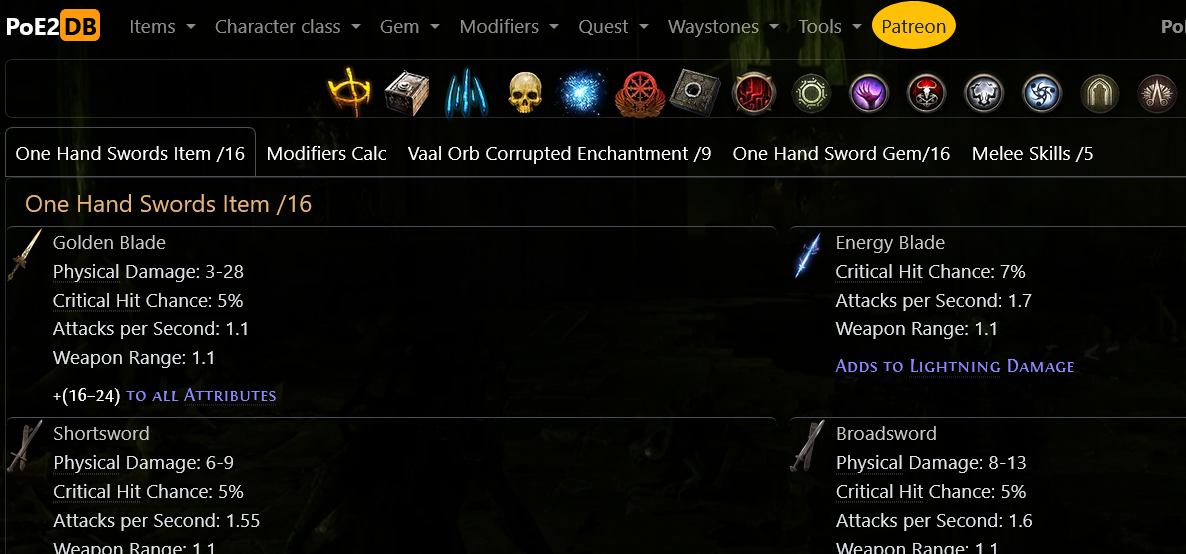
Task: Click the golden ring icon in icon bar
Action: (x=349, y=93)
